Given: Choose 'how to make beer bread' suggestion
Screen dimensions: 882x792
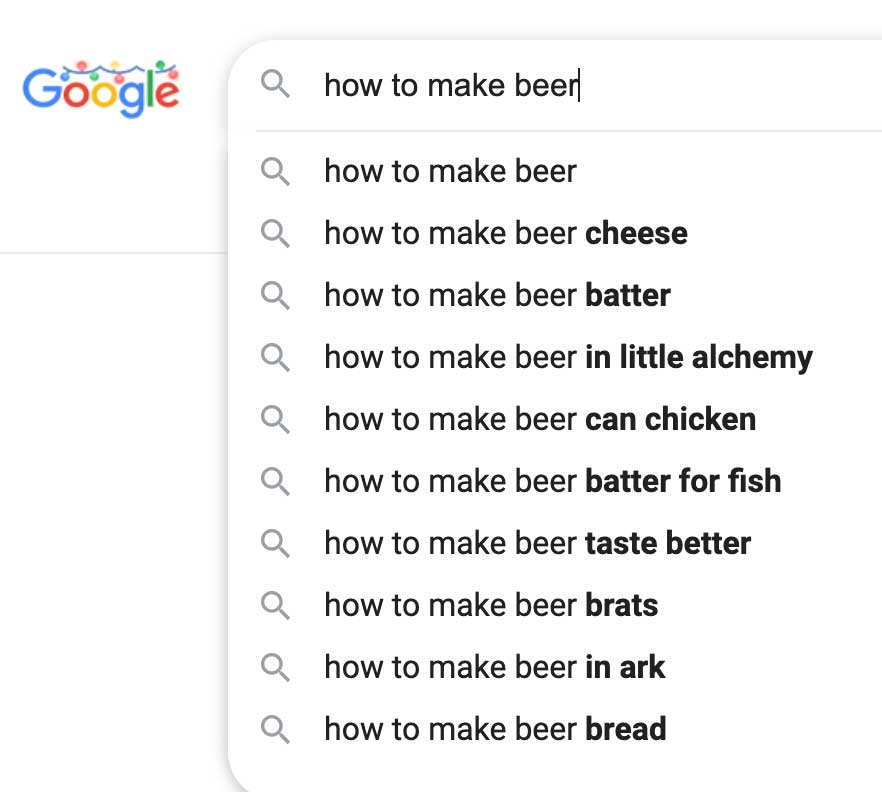Looking at the screenshot, I should (x=555, y=729).
